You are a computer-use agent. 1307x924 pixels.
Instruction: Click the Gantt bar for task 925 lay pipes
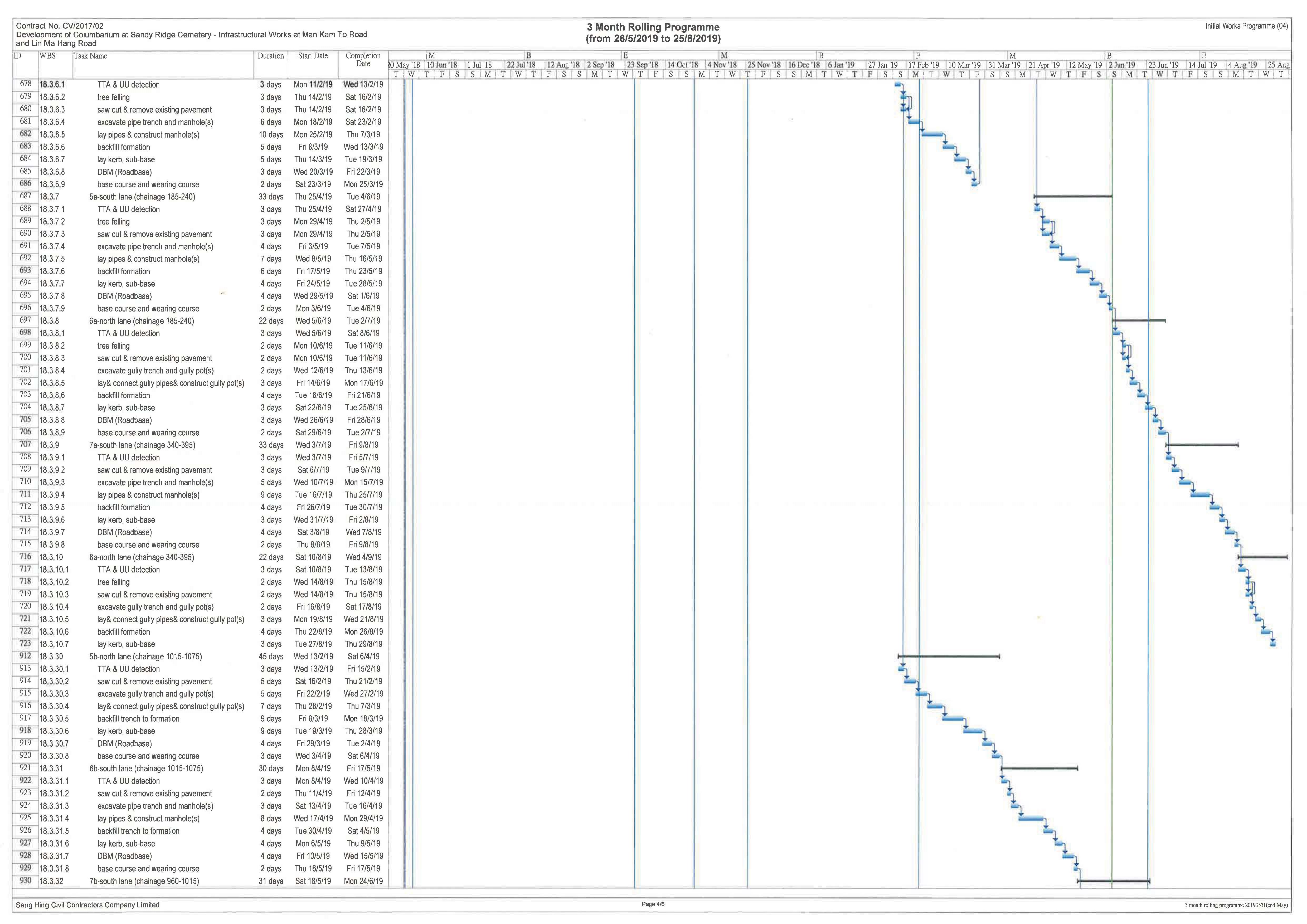click(x=1031, y=818)
